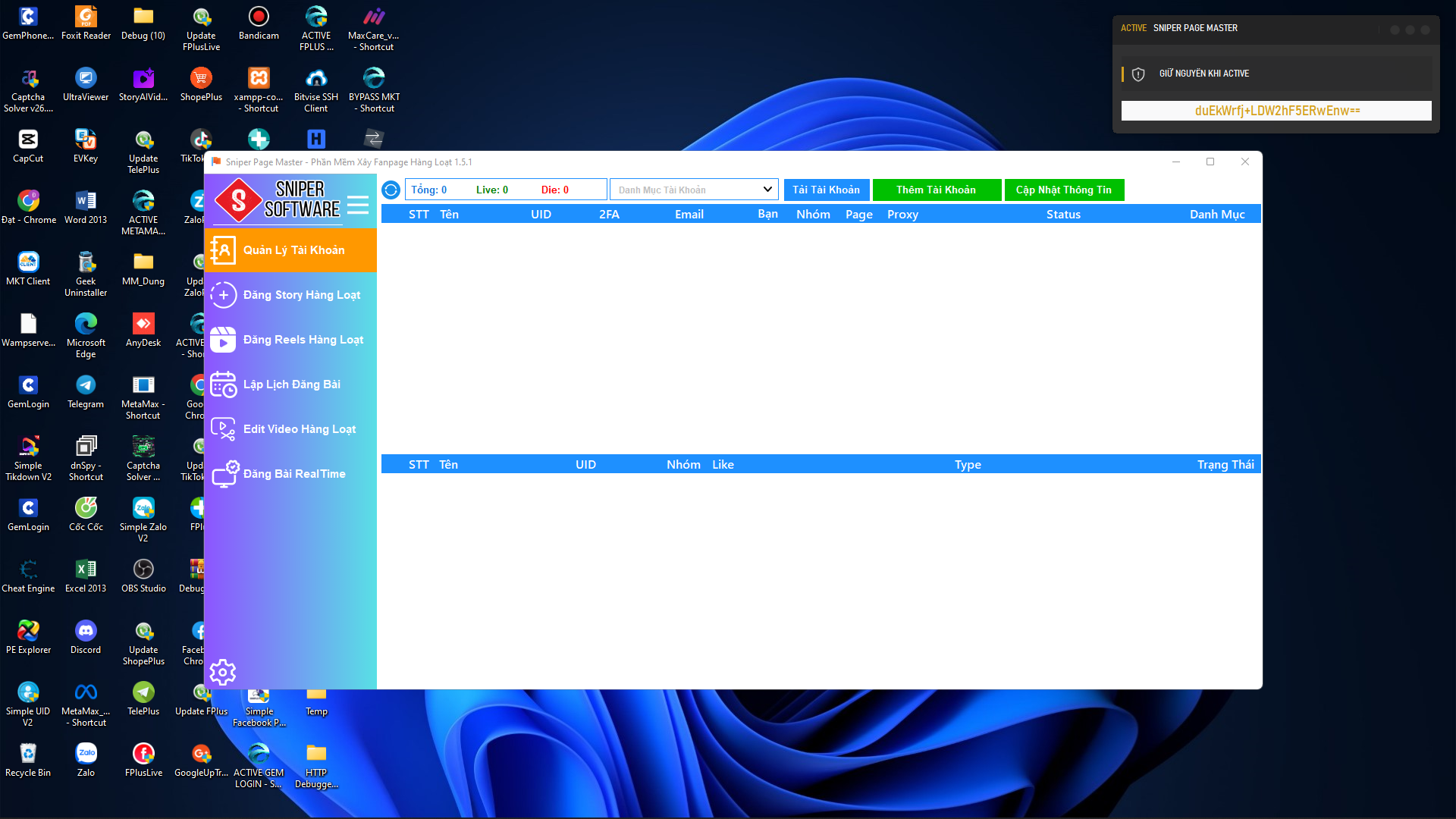Viewport: 1456px width, 819px height.
Task: Click the Trạng Thái column header
Action: 1225,465
